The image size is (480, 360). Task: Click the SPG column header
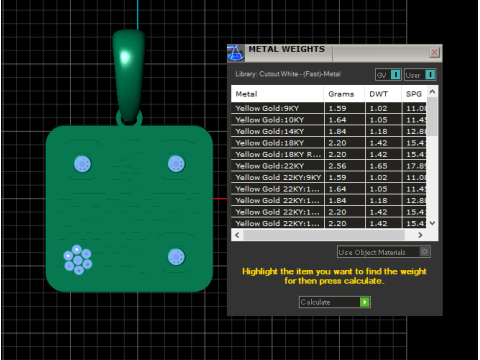(x=414, y=94)
